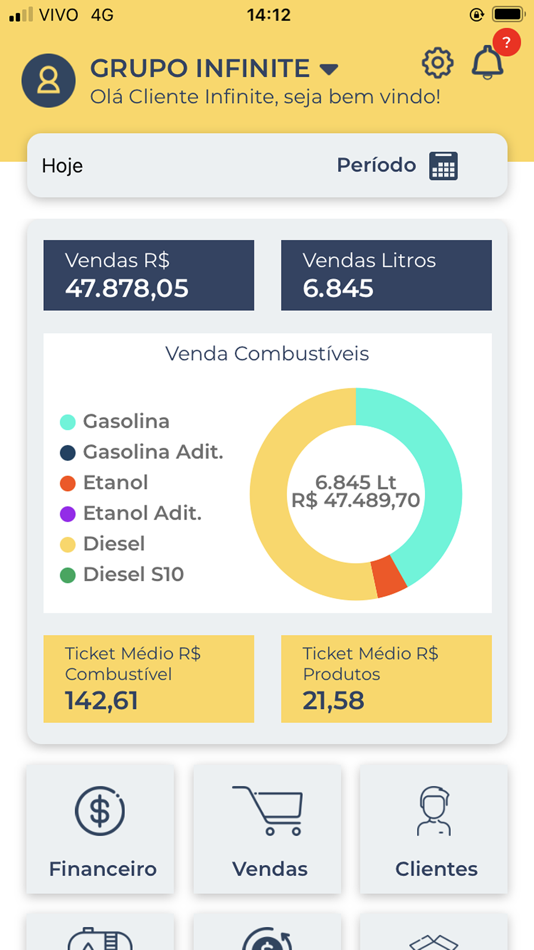The width and height of the screenshot is (534, 950).
Task: Expand the GRUPO INFINITE dropdown arrow
Action: 329,70
